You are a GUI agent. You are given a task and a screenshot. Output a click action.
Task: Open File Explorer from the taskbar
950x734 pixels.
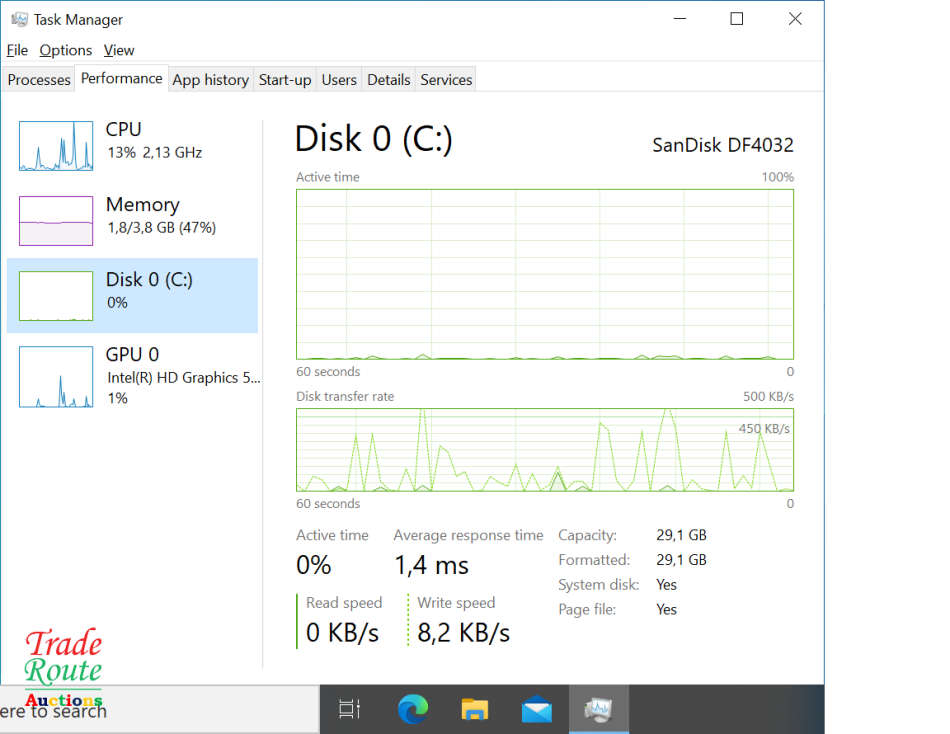474,709
